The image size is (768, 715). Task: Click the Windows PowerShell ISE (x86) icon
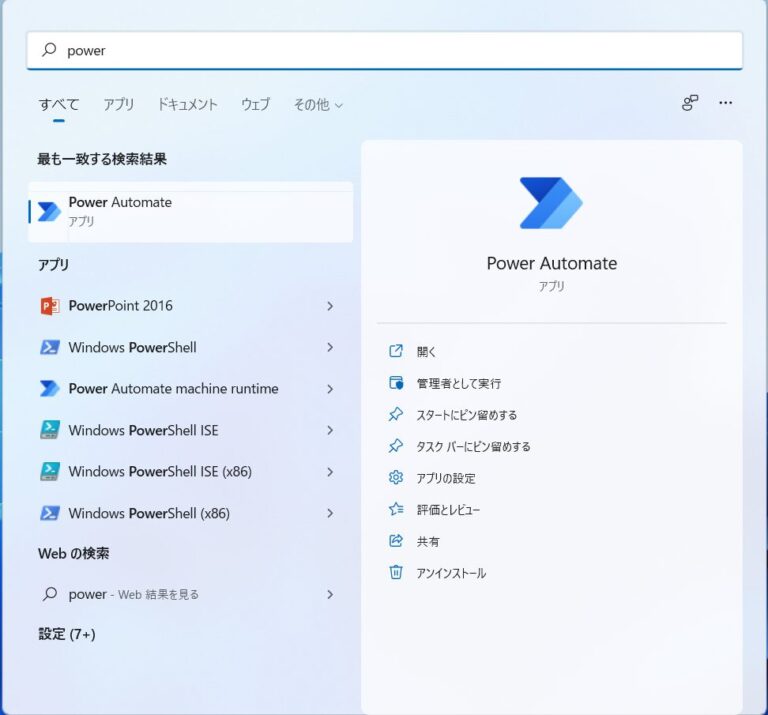49,472
